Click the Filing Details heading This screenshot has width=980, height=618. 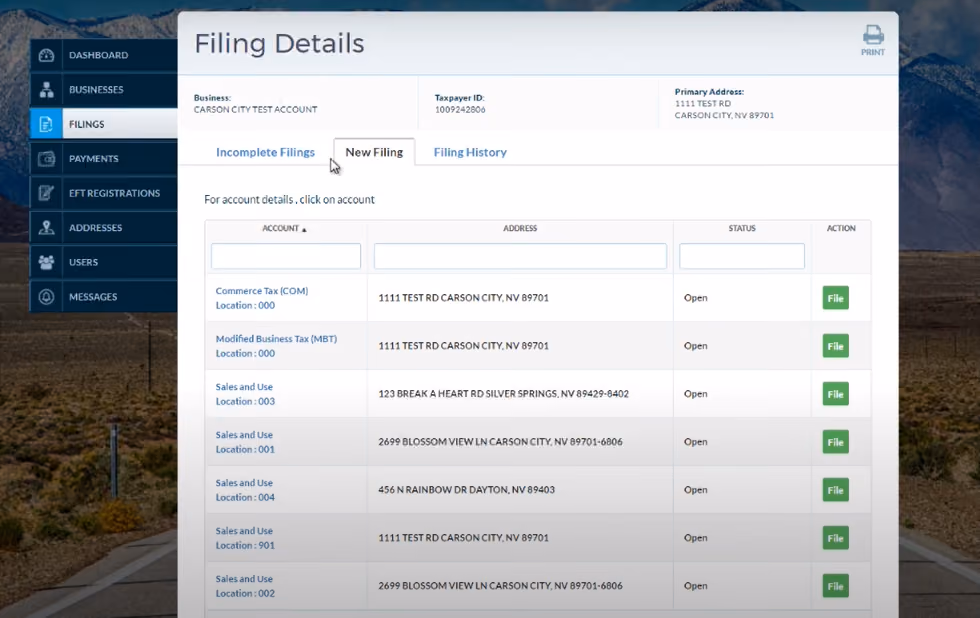tap(279, 44)
